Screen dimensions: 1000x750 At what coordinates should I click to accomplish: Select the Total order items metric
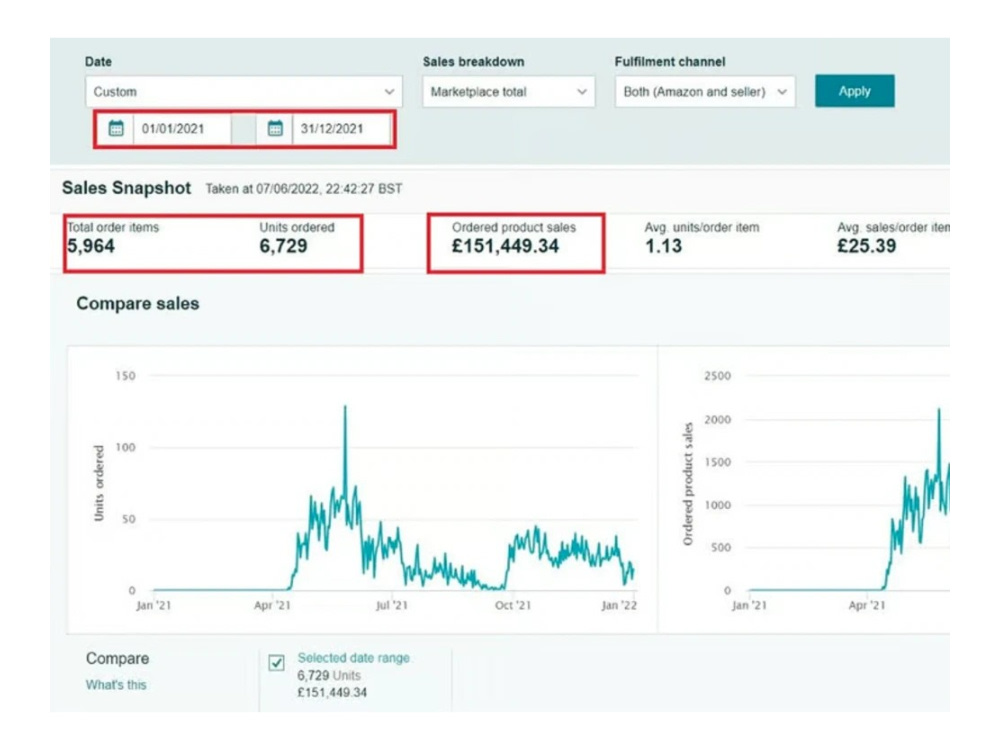click(x=113, y=238)
